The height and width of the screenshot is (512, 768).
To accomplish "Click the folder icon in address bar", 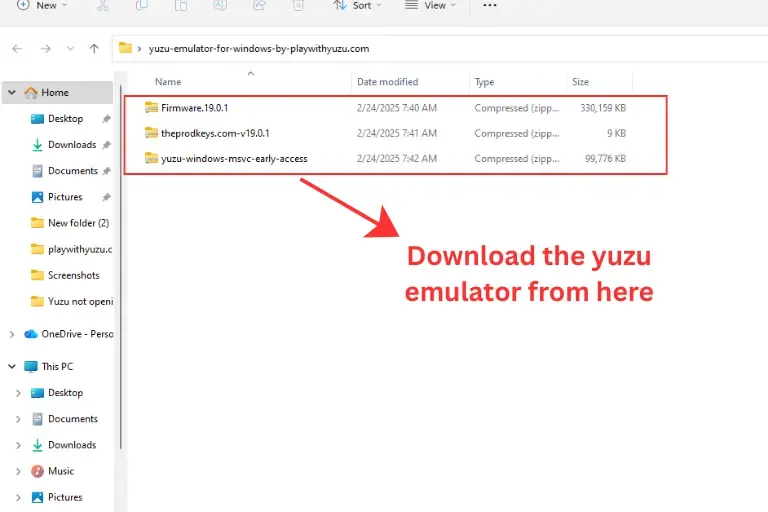I will [125, 48].
